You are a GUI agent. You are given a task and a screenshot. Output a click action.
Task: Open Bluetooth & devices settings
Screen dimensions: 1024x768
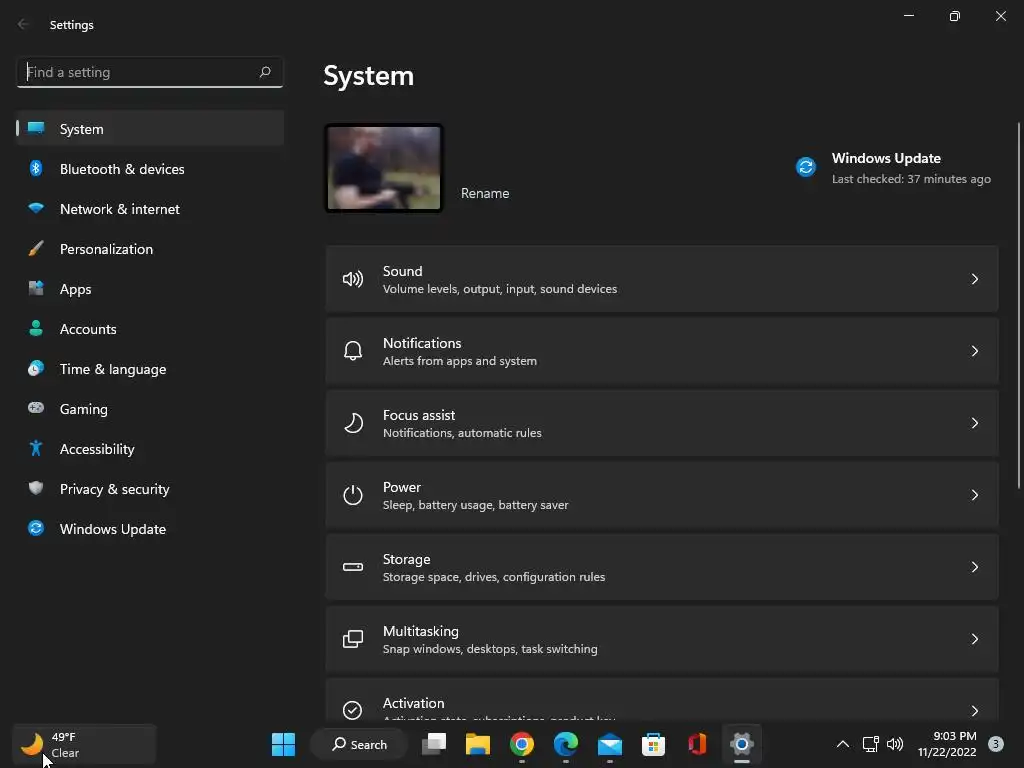pyautogui.click(x=150, y=168)
